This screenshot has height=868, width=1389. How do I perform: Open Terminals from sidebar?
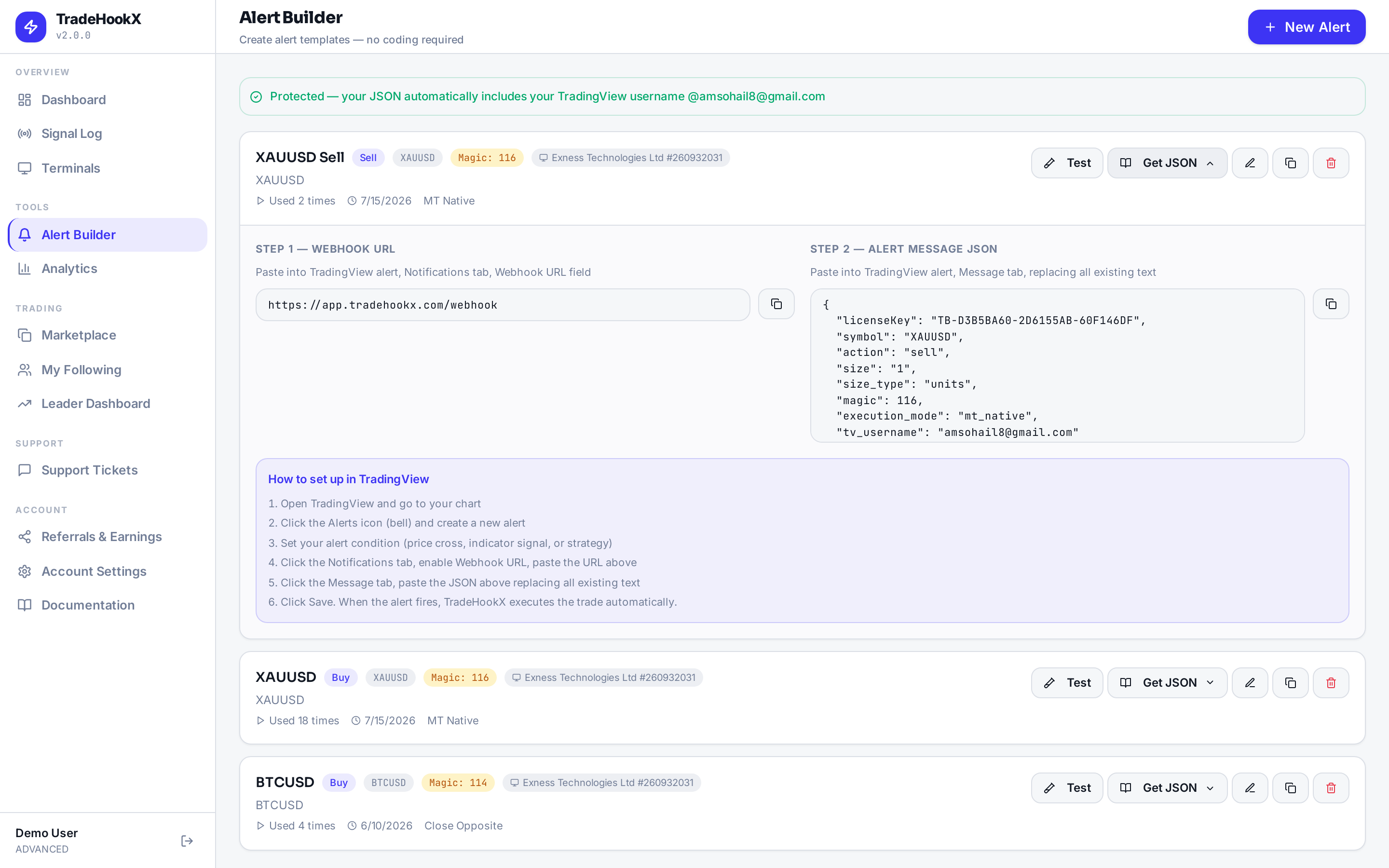pyautogui.click(x=108, y=168)
